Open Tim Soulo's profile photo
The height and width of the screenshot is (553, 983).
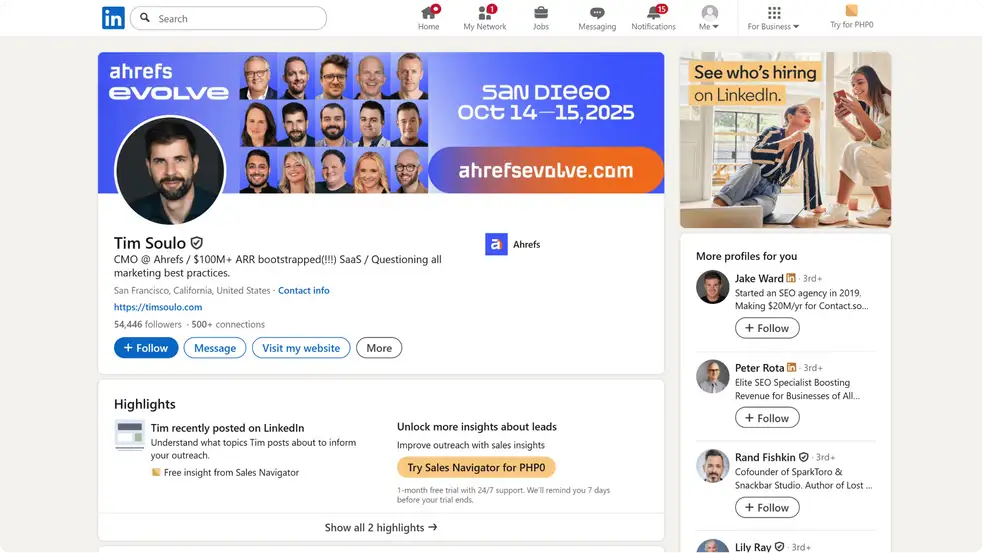170,170
